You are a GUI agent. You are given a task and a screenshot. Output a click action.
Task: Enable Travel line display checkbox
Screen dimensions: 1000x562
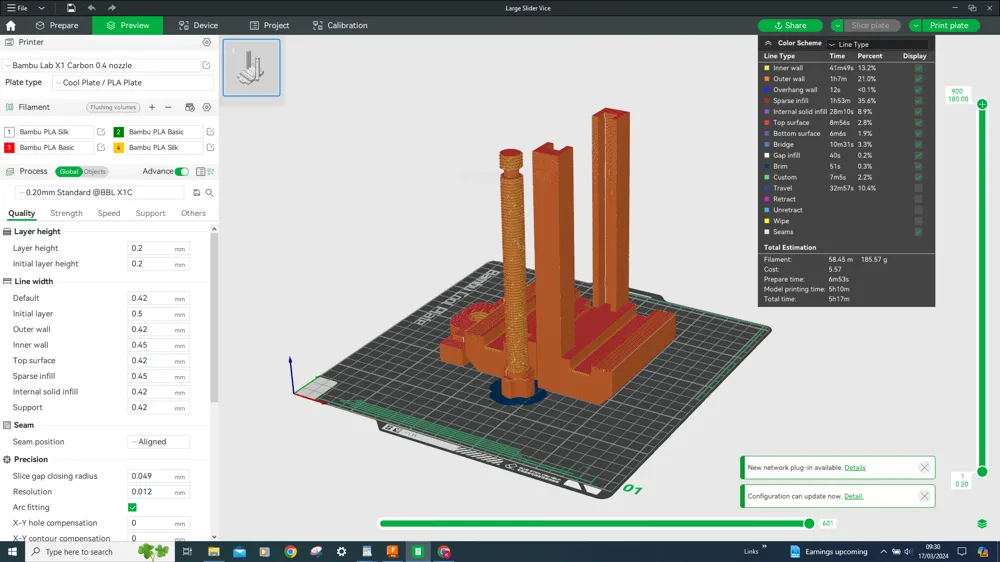point(918,188)
